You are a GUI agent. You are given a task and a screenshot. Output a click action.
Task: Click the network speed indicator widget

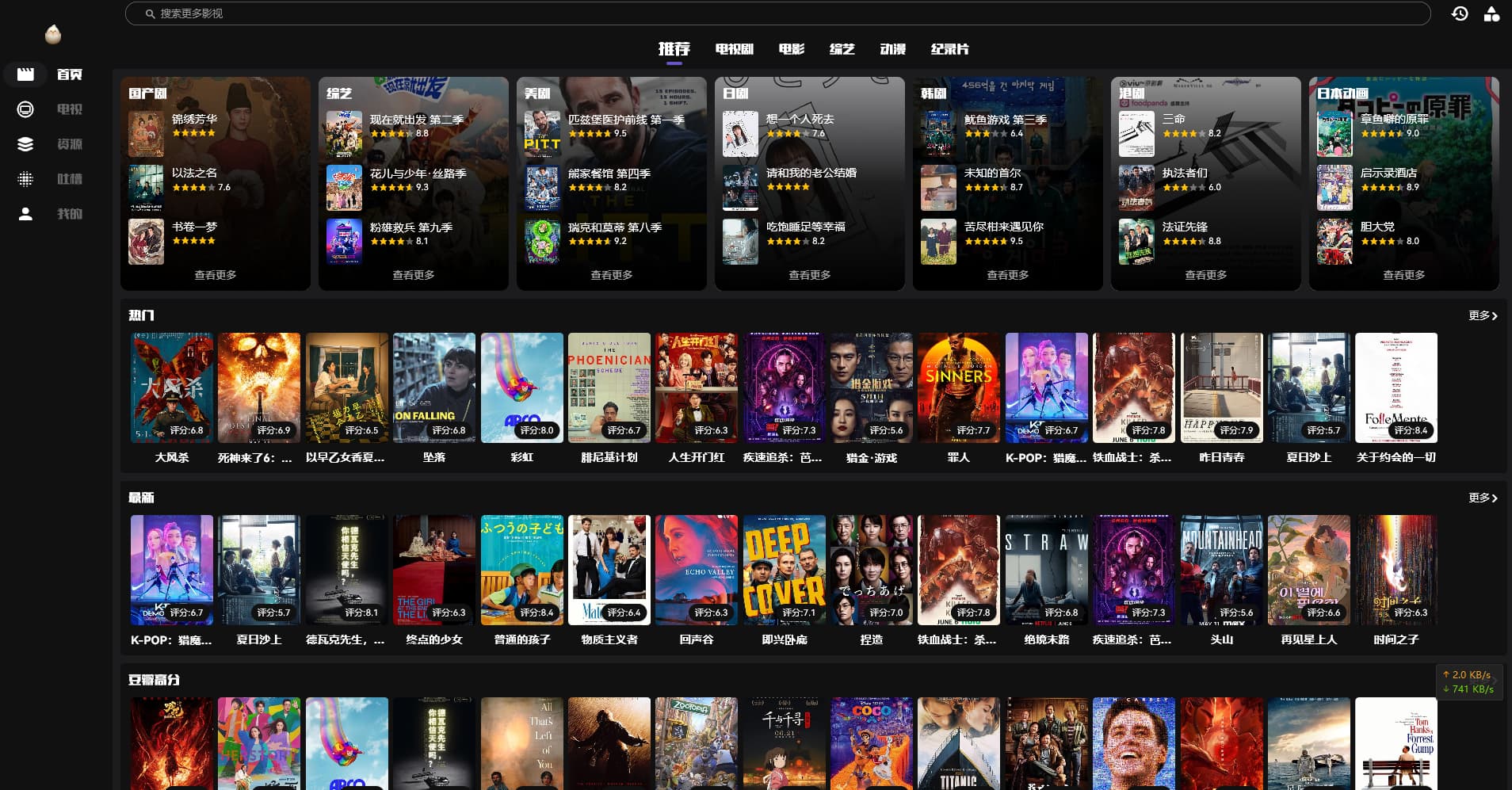click(1468, 681)
